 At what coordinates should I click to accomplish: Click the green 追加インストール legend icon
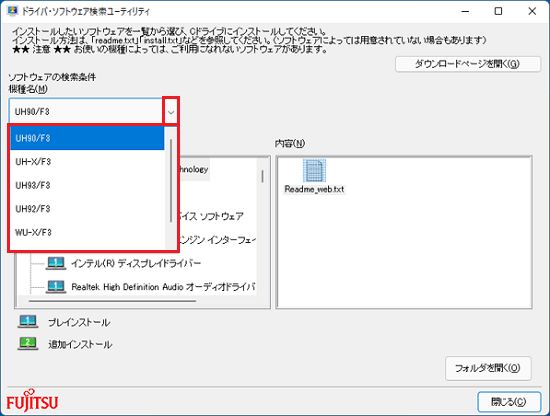tap(28, 344)
